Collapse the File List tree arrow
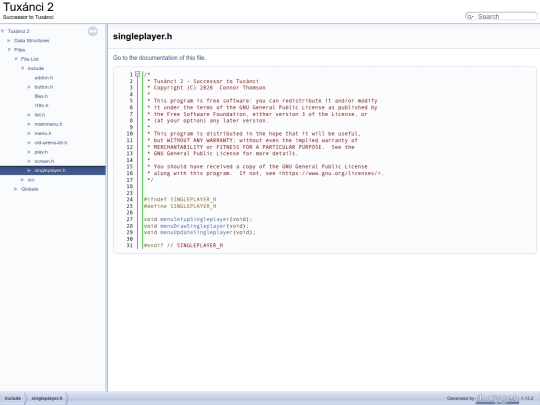Image resolution: width=540 pixels, height=405 pixels. 16,59
